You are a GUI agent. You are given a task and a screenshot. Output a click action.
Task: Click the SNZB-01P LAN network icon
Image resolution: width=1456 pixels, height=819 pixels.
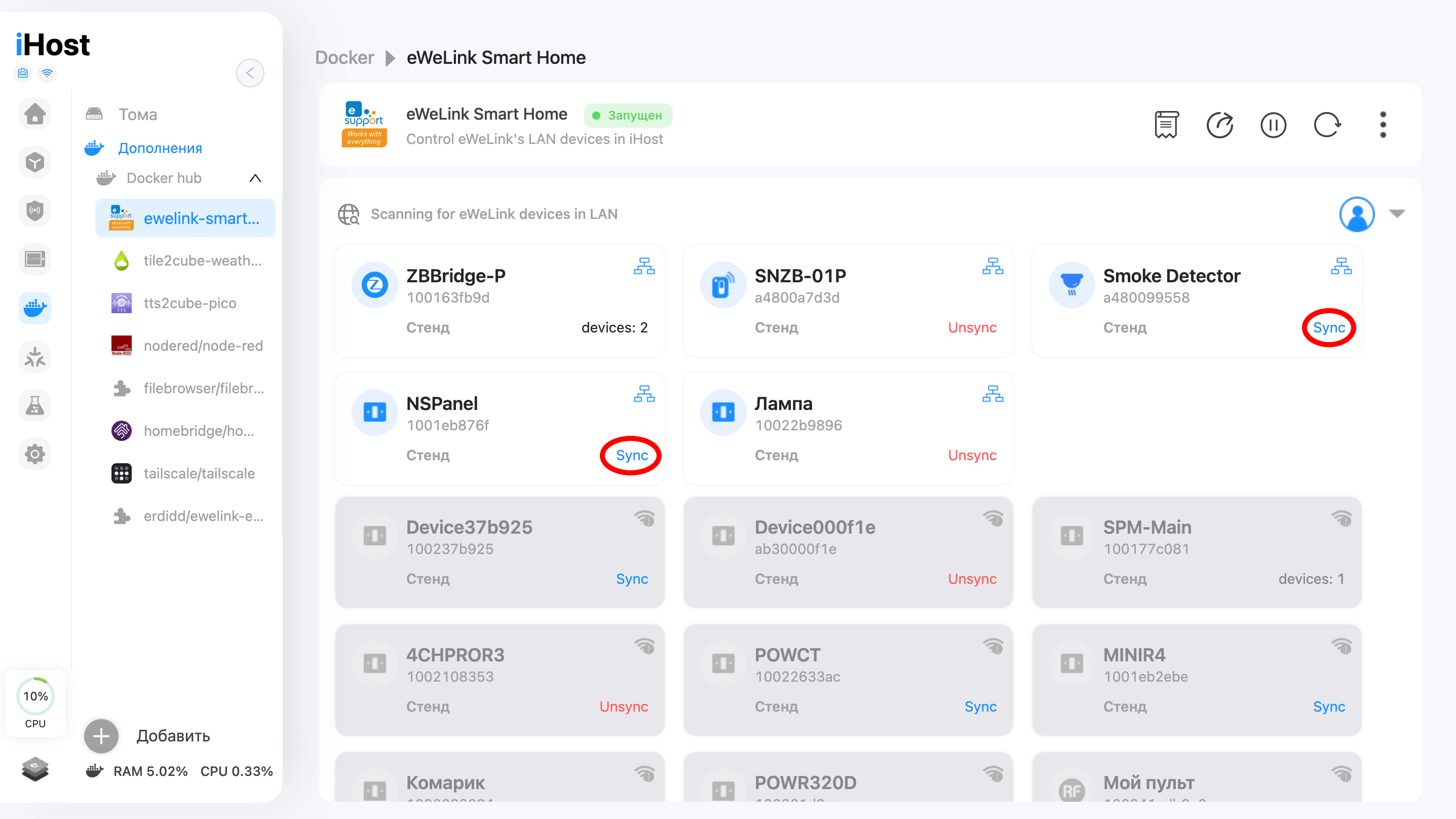[x=992, y=266]
